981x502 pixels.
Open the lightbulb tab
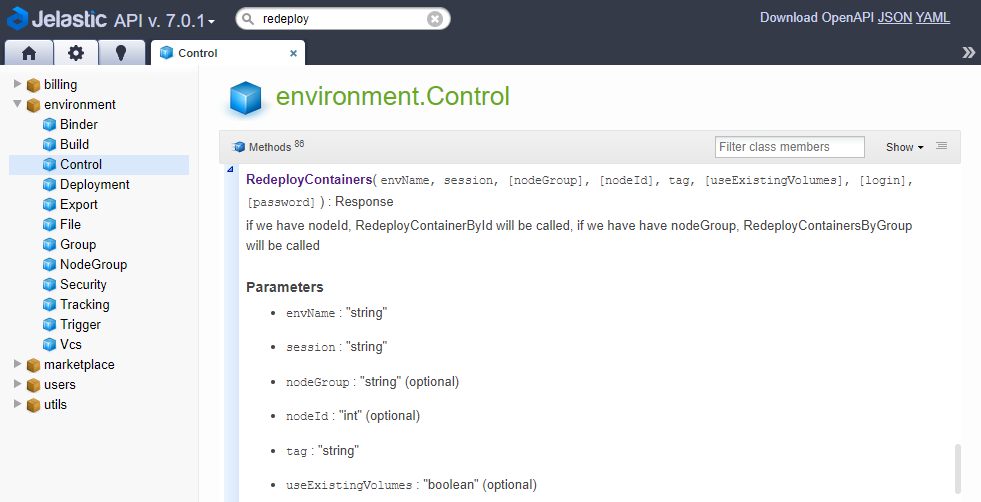pos(121,53)
